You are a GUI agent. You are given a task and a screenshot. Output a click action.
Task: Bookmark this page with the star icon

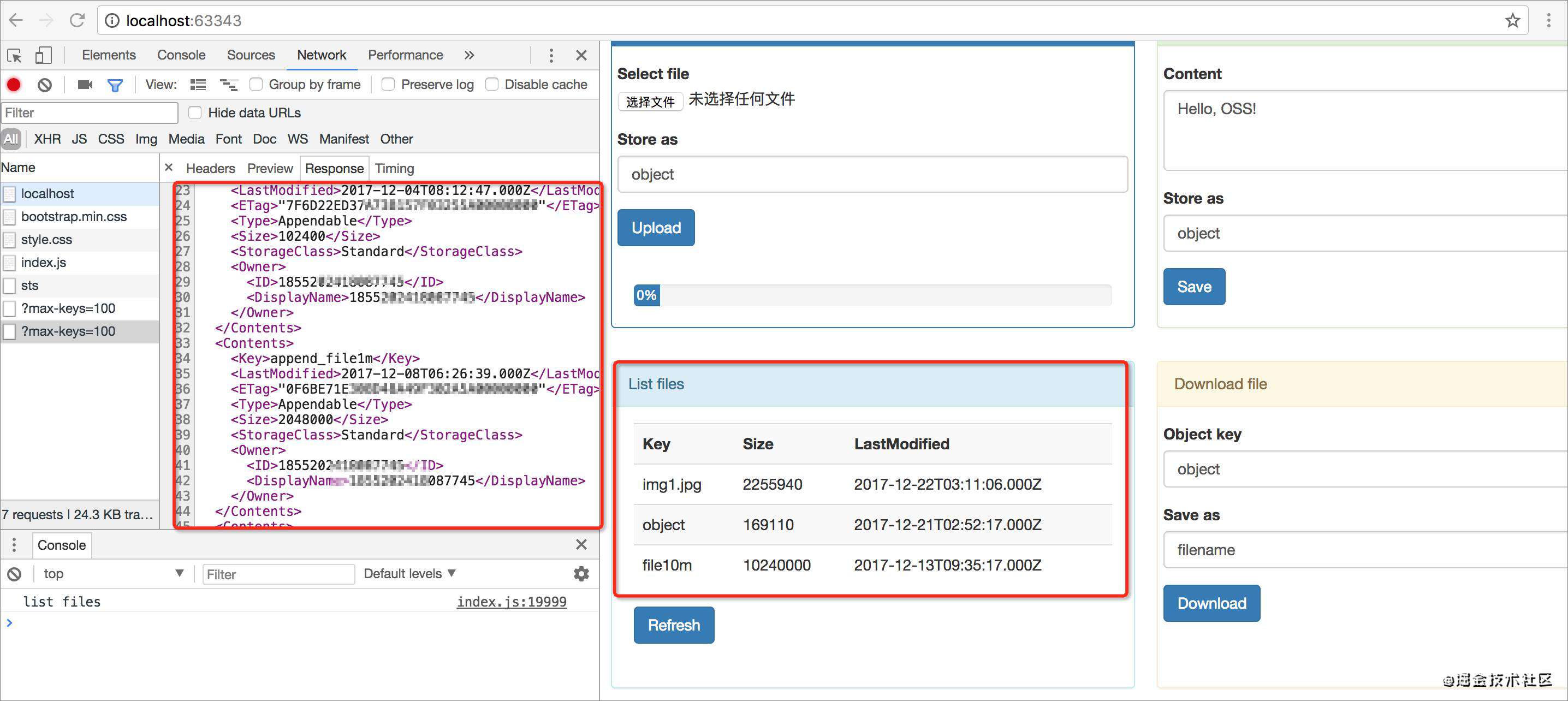[x=1512, y=21]
